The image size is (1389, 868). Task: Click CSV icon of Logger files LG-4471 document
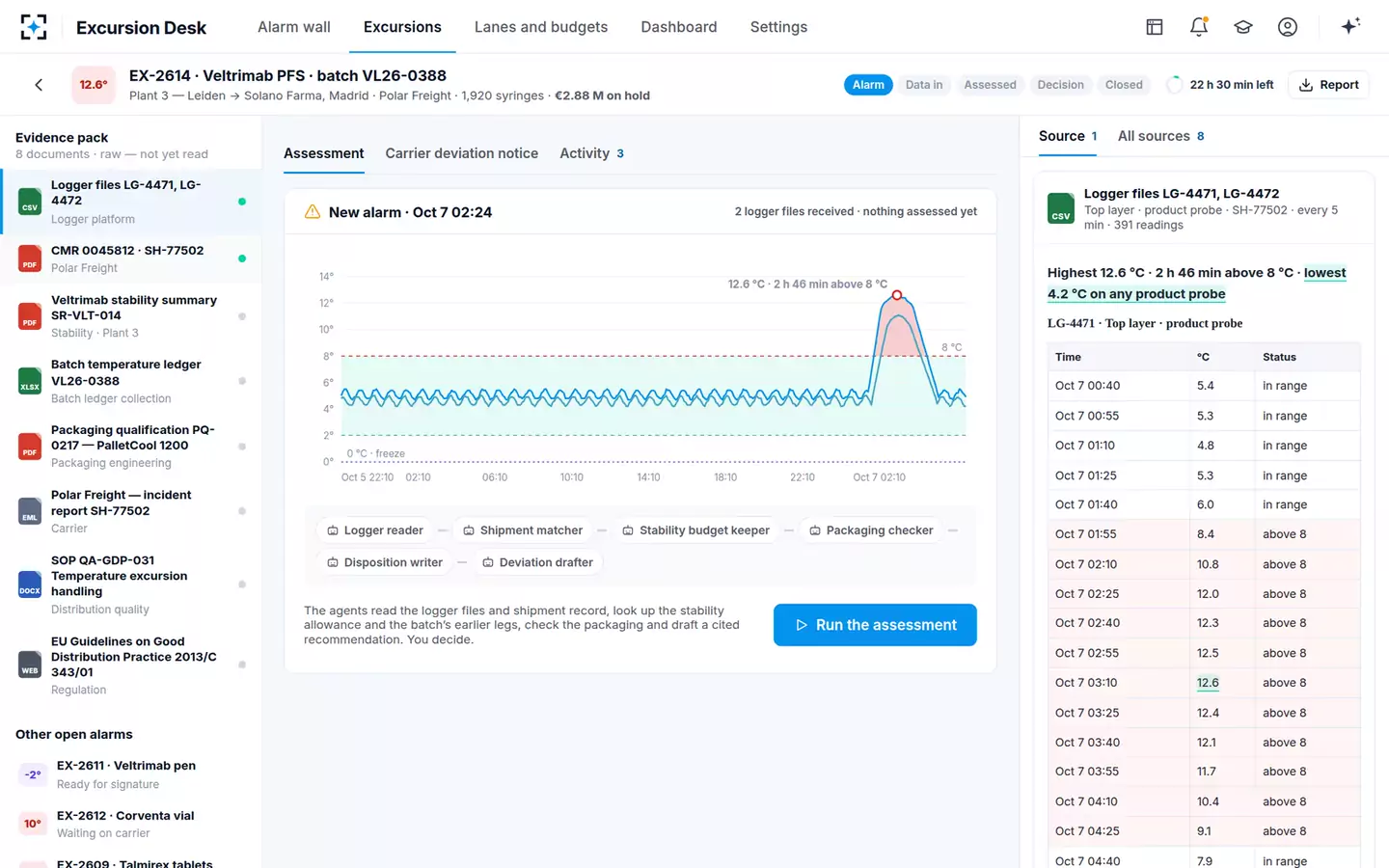tap(30, 202)
